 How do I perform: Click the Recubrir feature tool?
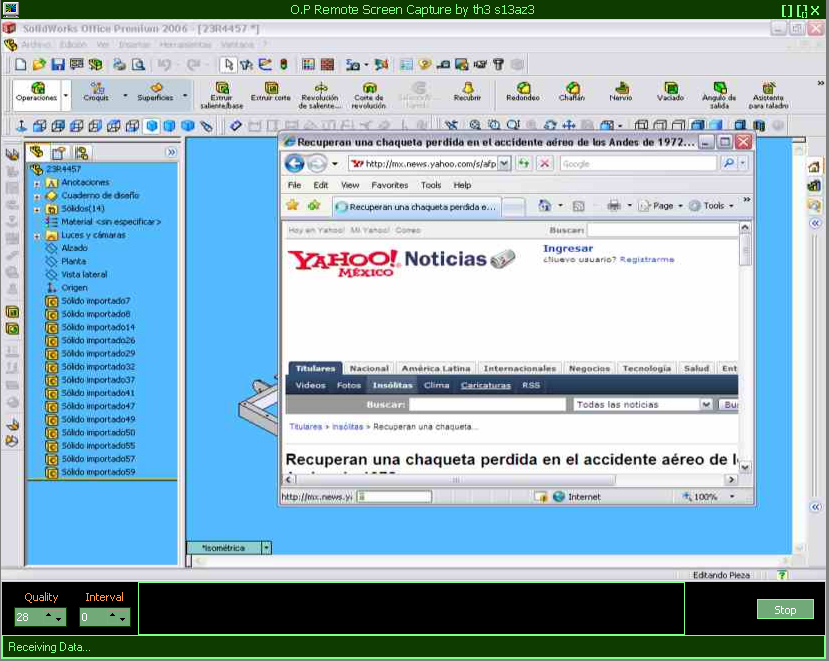(x=467, y=92)
